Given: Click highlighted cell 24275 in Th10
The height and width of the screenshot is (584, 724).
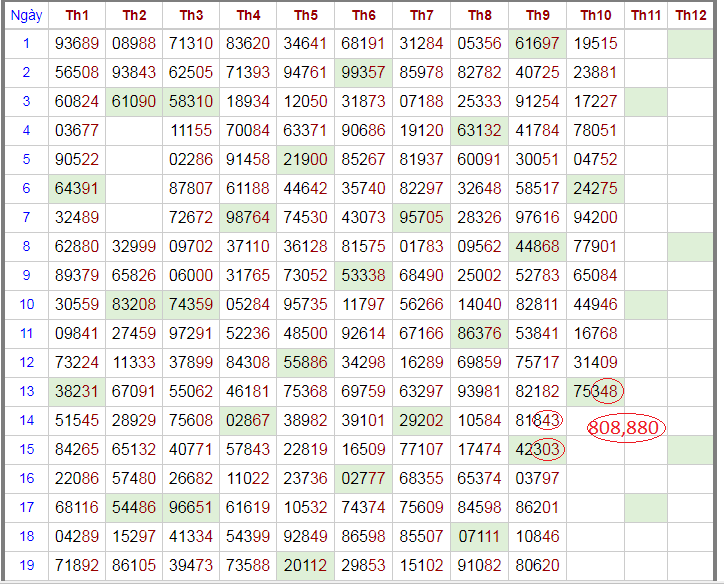Looking at the screenshot, I should [x=595, y=188].
